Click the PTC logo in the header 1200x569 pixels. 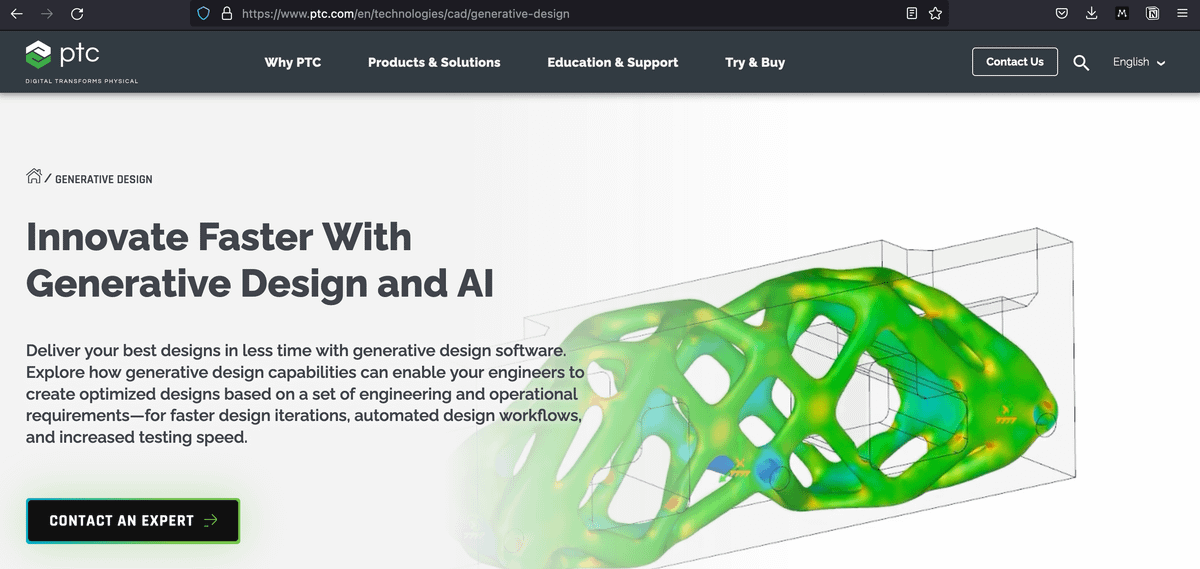63,55
